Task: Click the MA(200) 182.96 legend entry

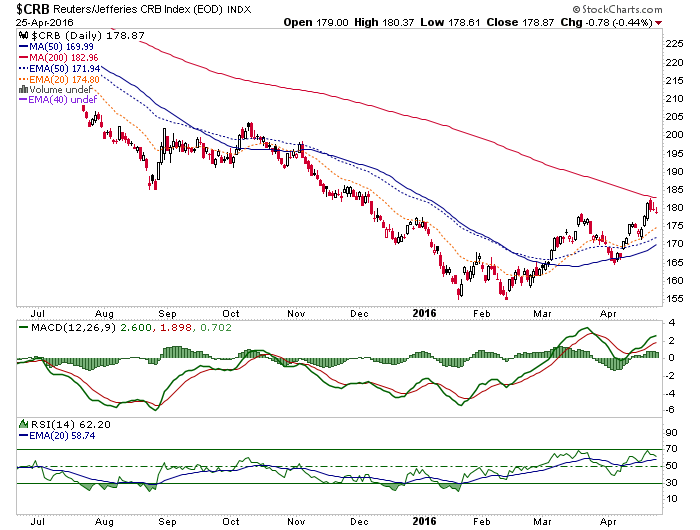Action: pyautogui.click(x=64, y=58)
